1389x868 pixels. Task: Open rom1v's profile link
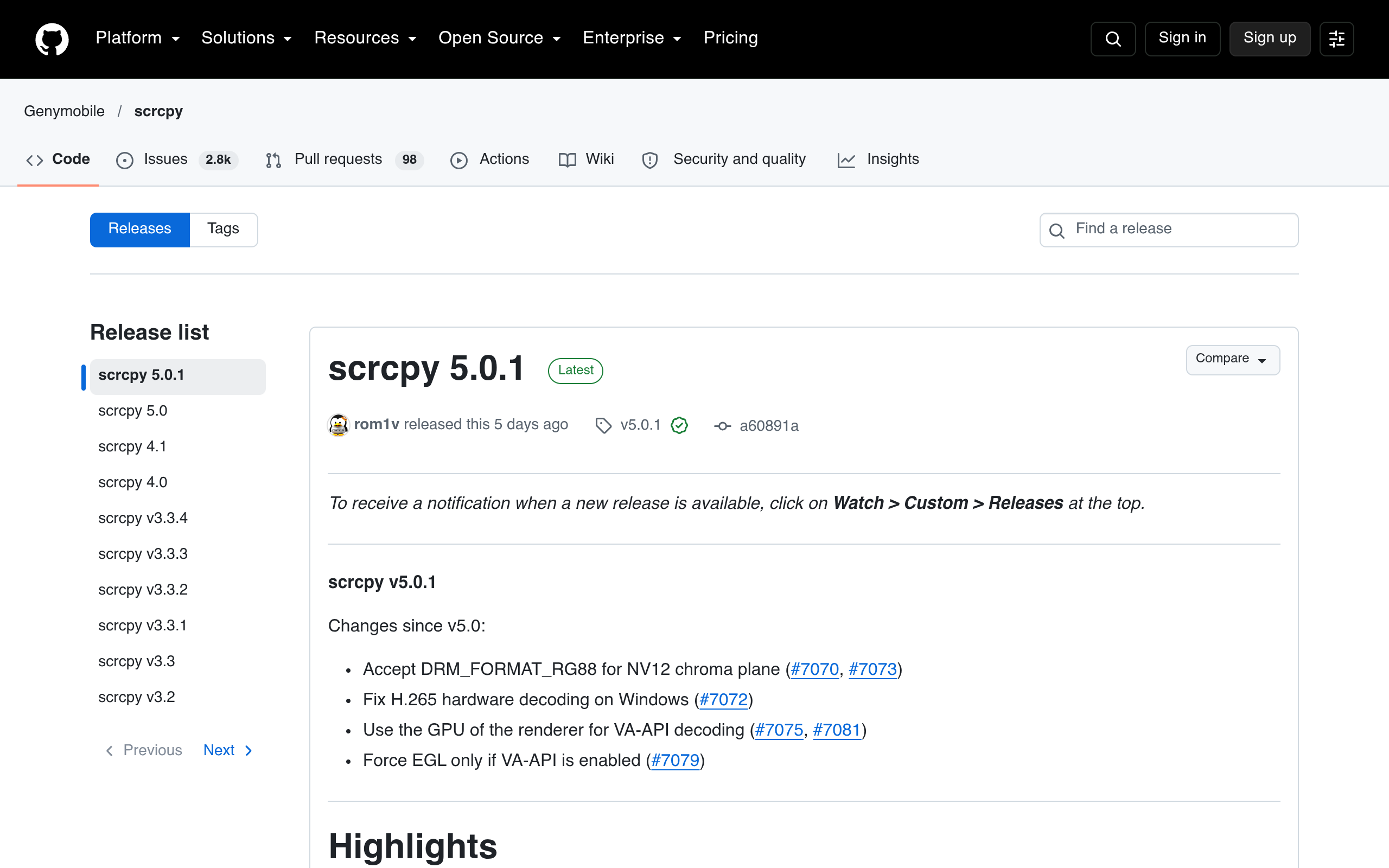(377, 425)
